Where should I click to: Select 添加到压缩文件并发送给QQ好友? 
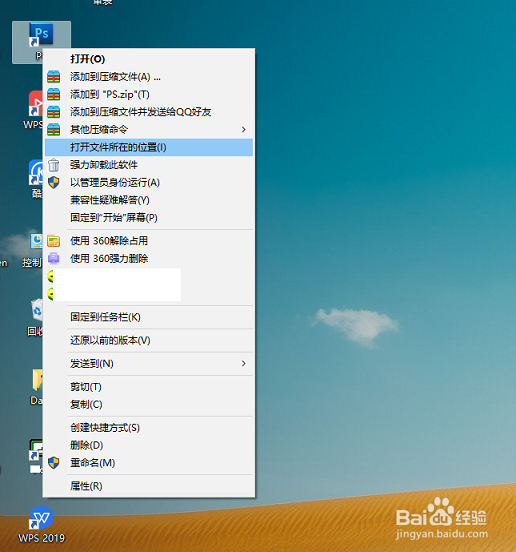click(x=149, y=112)
